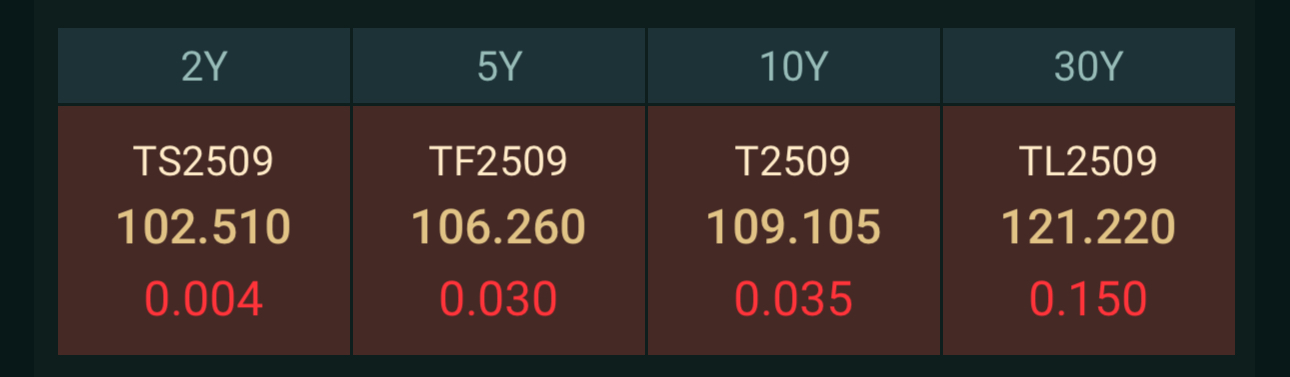Open the T2509 contract name
The width and height of the screenshot is (1290, 377).
tap(794, 161)
